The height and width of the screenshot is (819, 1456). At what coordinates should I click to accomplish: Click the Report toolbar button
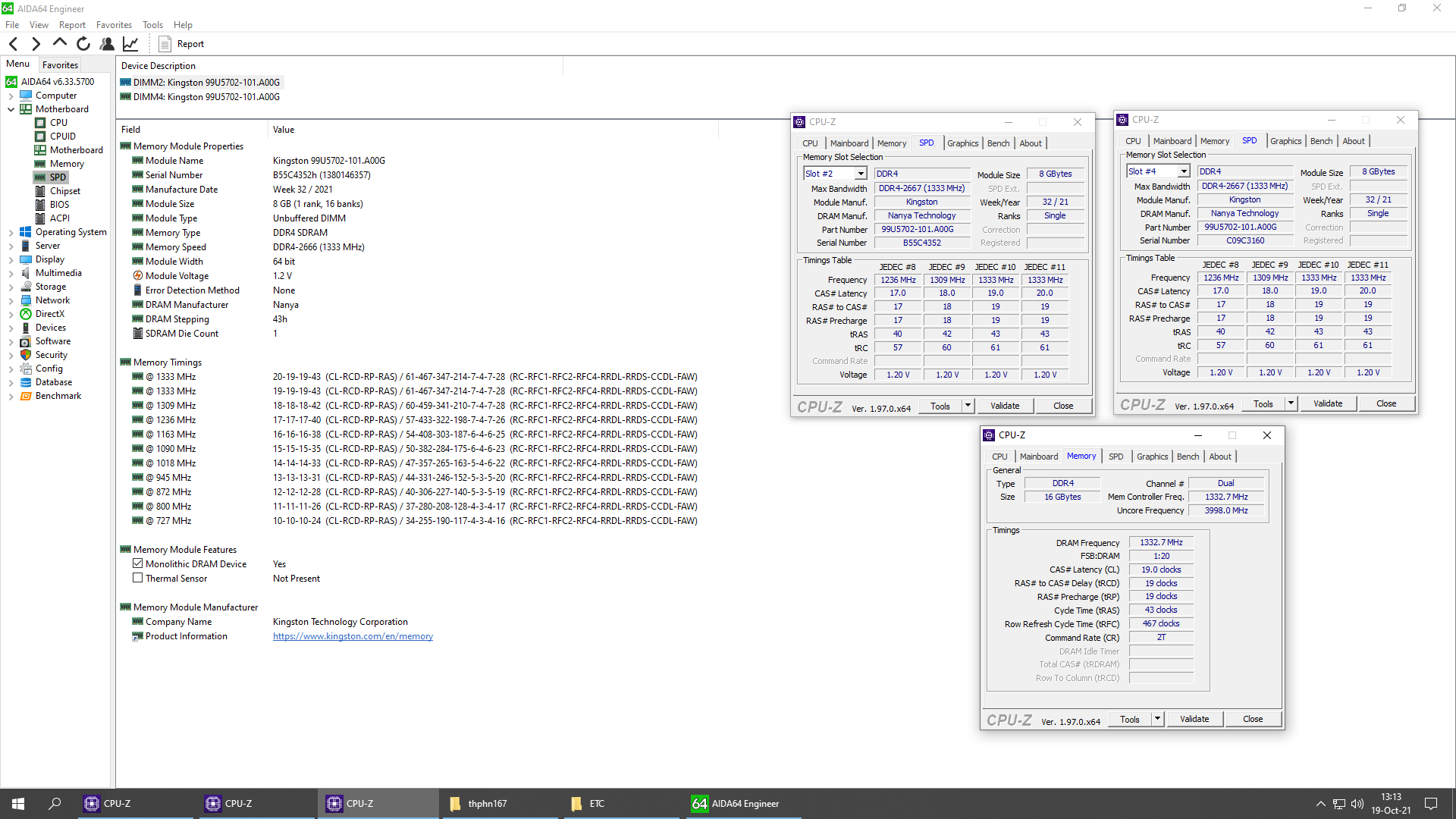click(181, 44)
